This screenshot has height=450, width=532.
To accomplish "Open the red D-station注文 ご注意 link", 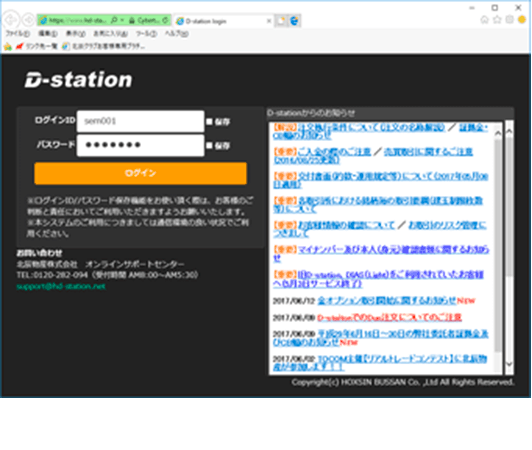I will (389, 317).
